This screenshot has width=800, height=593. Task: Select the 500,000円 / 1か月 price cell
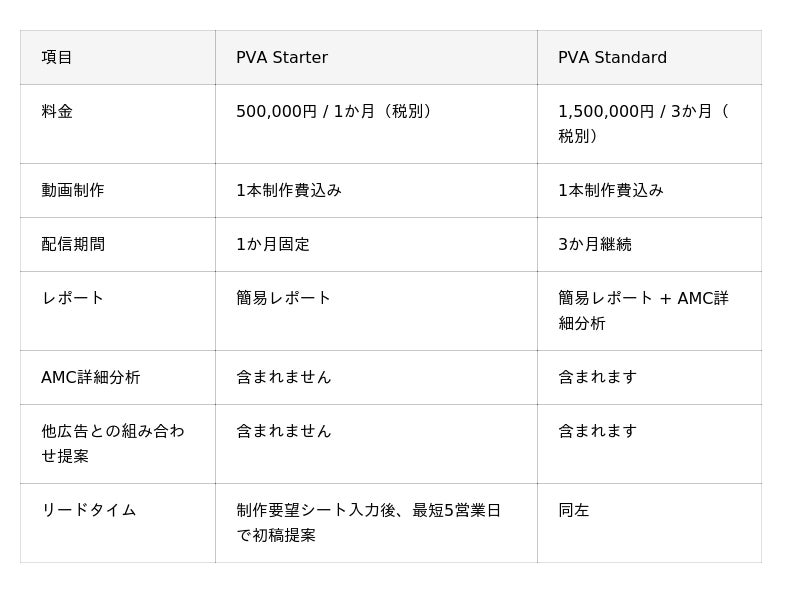point(376,124)
